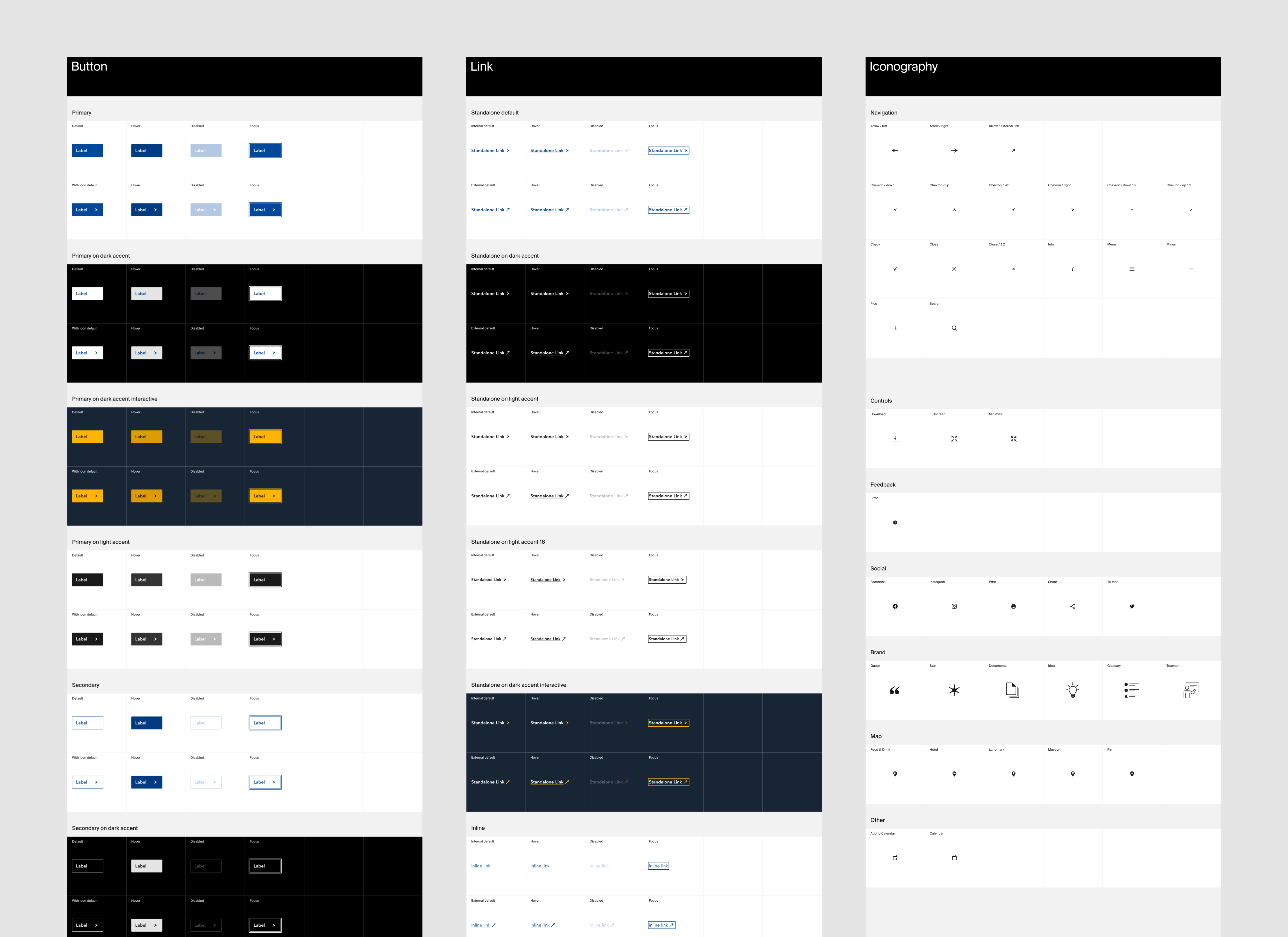Click the Standalone default internal link
This screenshot has height=937, width=1288.
(x=490, y=150)
